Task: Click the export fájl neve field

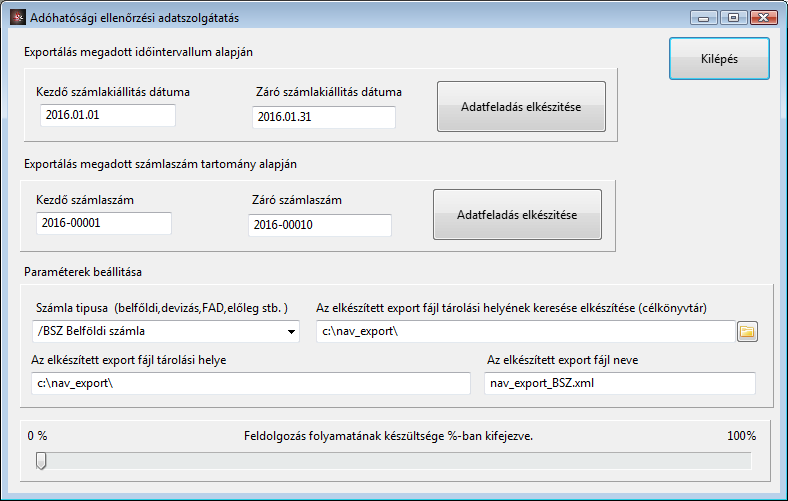Action: click(x=620, y=383)
